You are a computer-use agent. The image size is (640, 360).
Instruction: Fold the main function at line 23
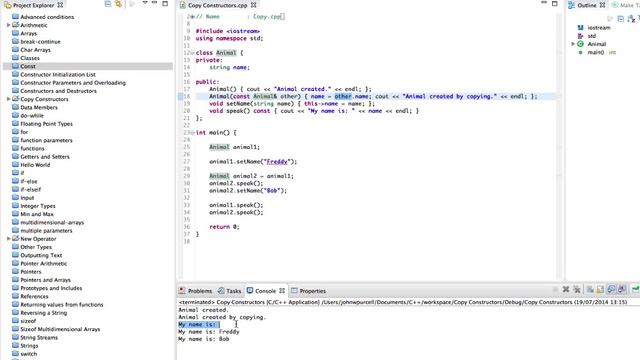193,133
